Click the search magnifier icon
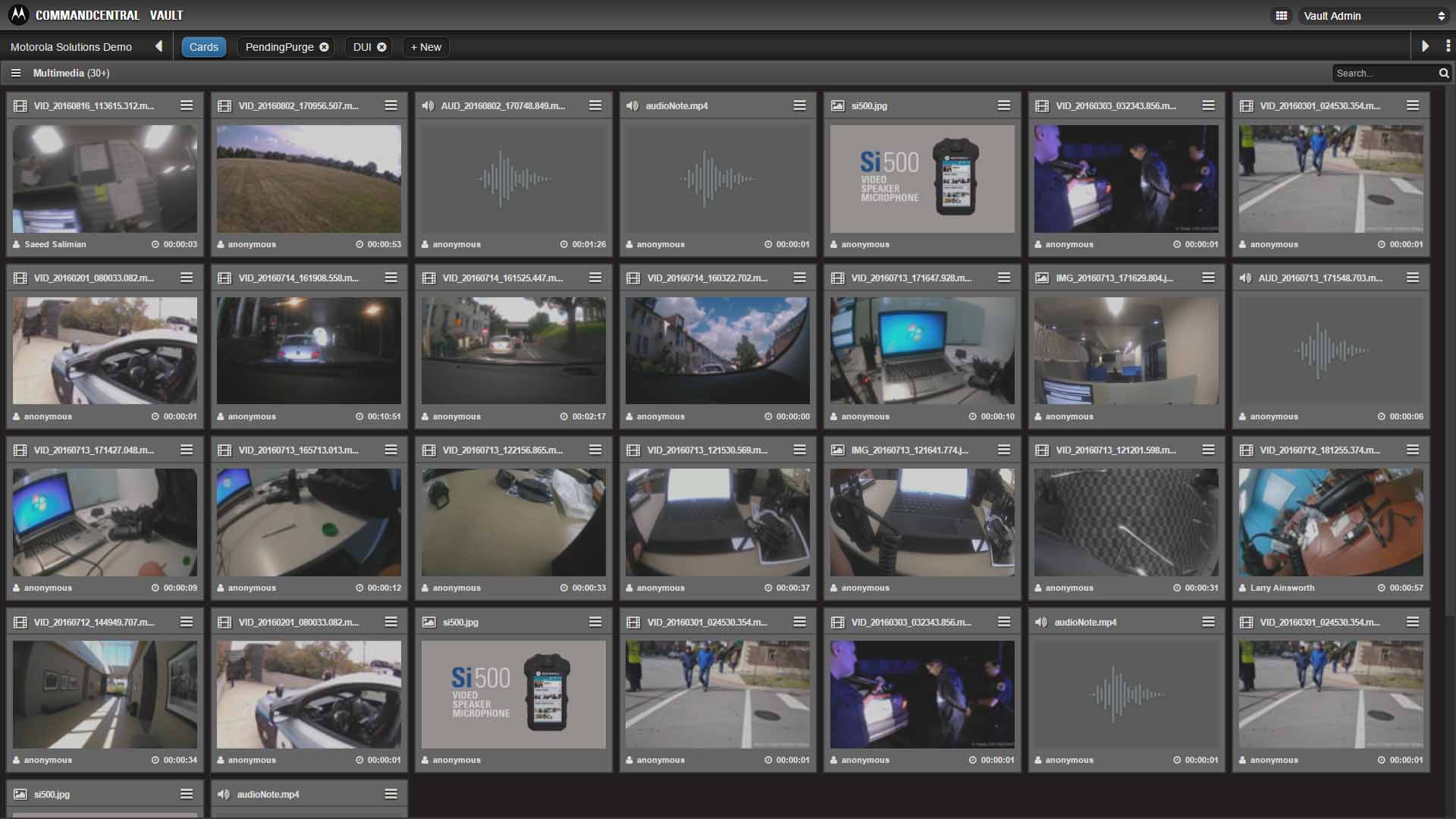Image resolution: width=1456 pixels, height=819 pixels. (1443, 73)
